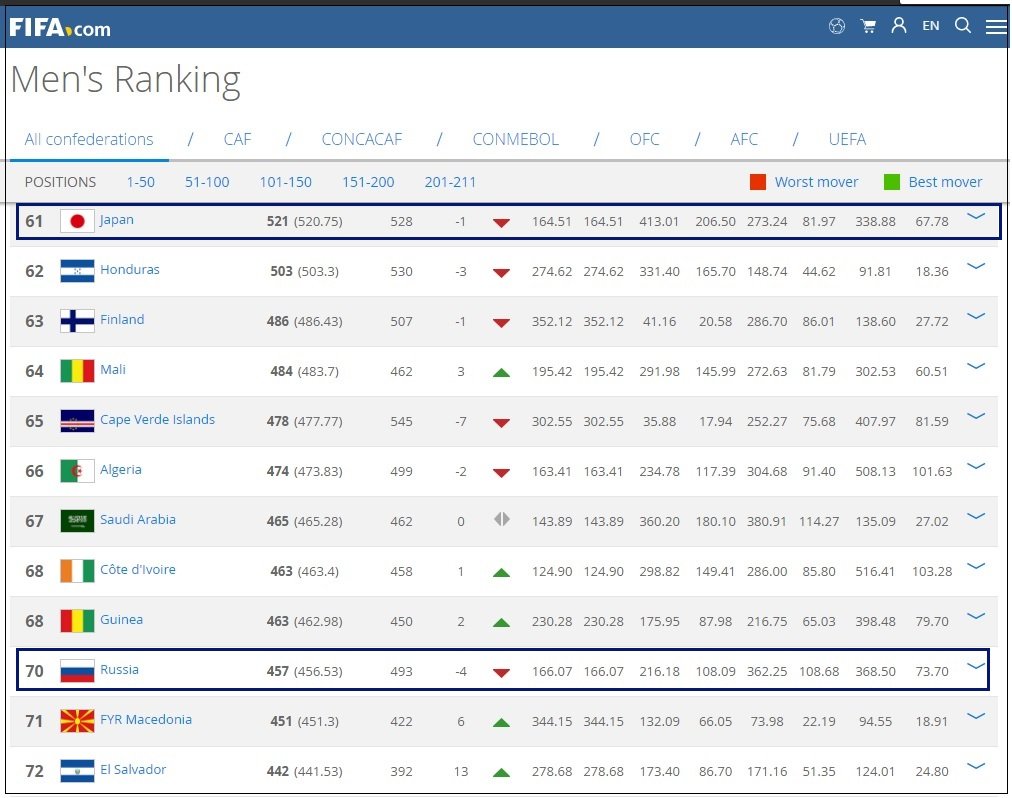
Task: Expand the Russia row details
Action: [976, 666]
